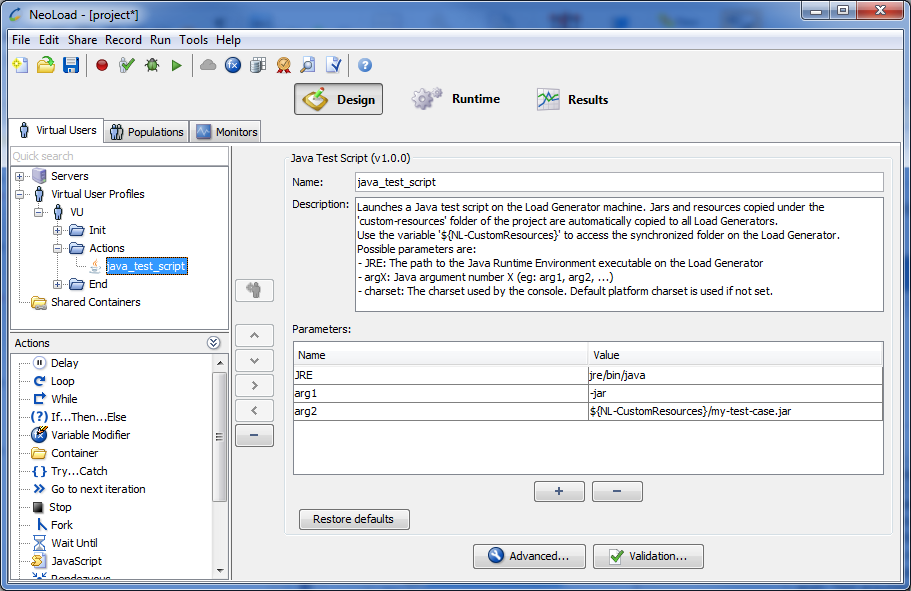Viewport: 911px width, 591px height.
Task: Click the Actions list scrollbar thumb
Action: (219, 436)
